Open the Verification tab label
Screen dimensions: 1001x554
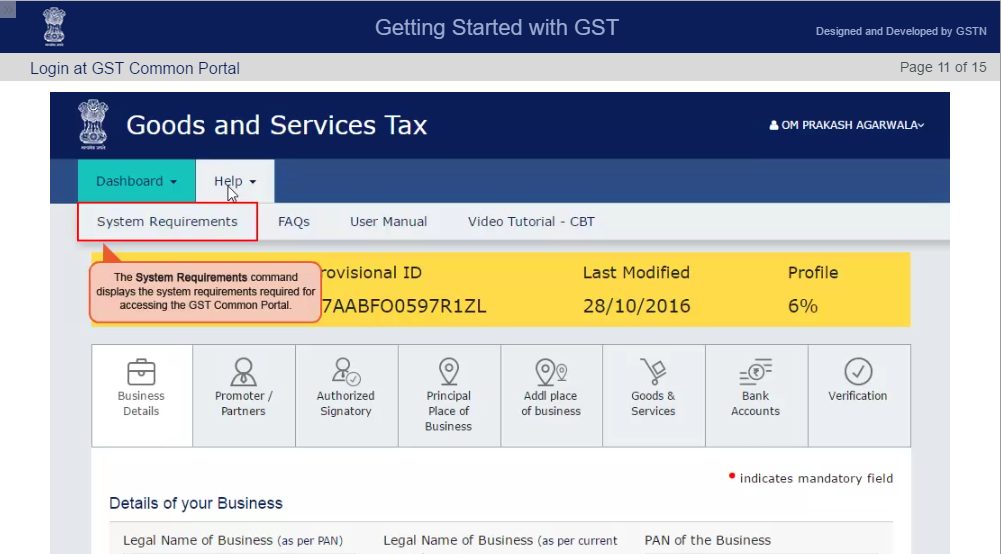(858, 396)
